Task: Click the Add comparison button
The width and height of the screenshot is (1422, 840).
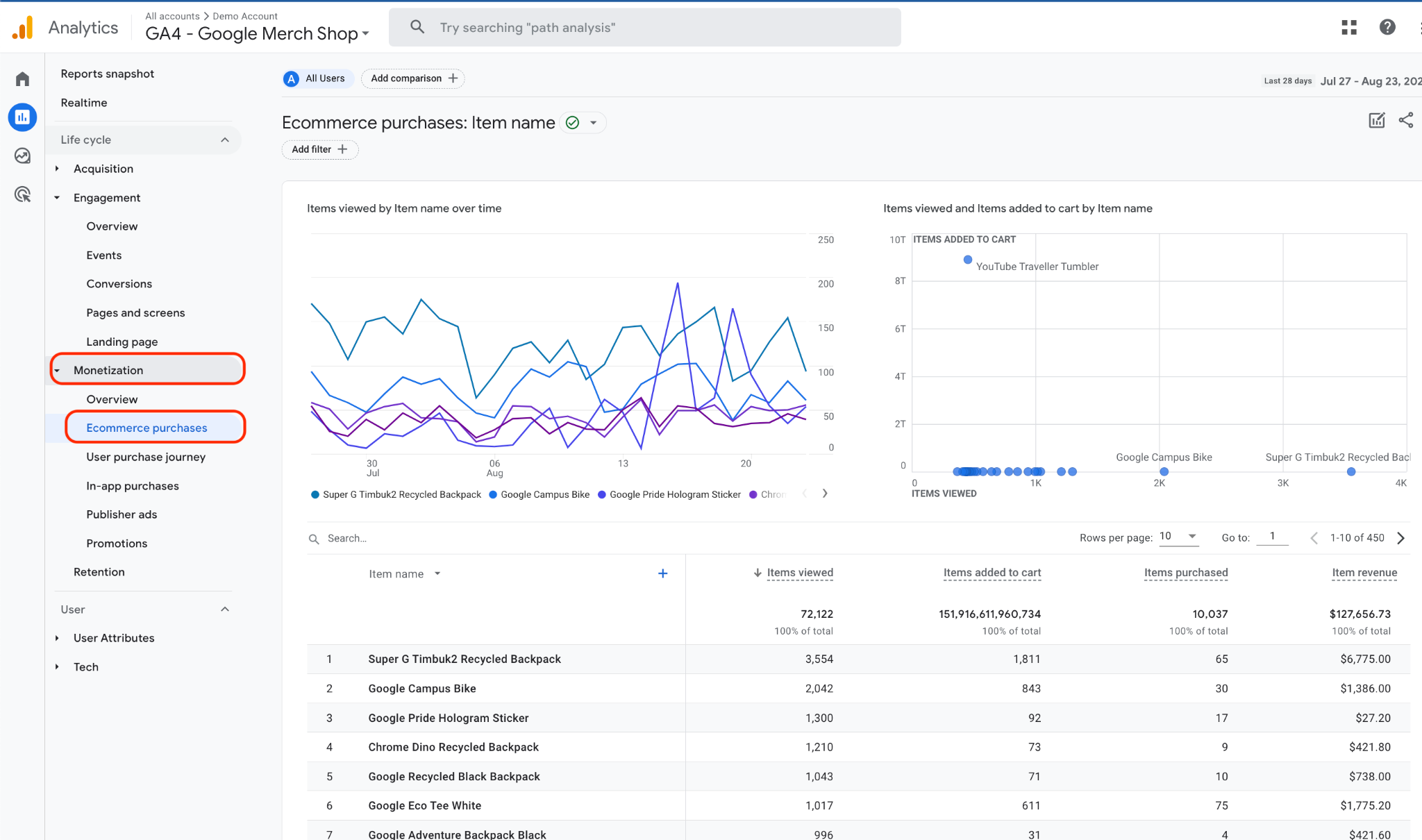Action: tap(413, 78)
